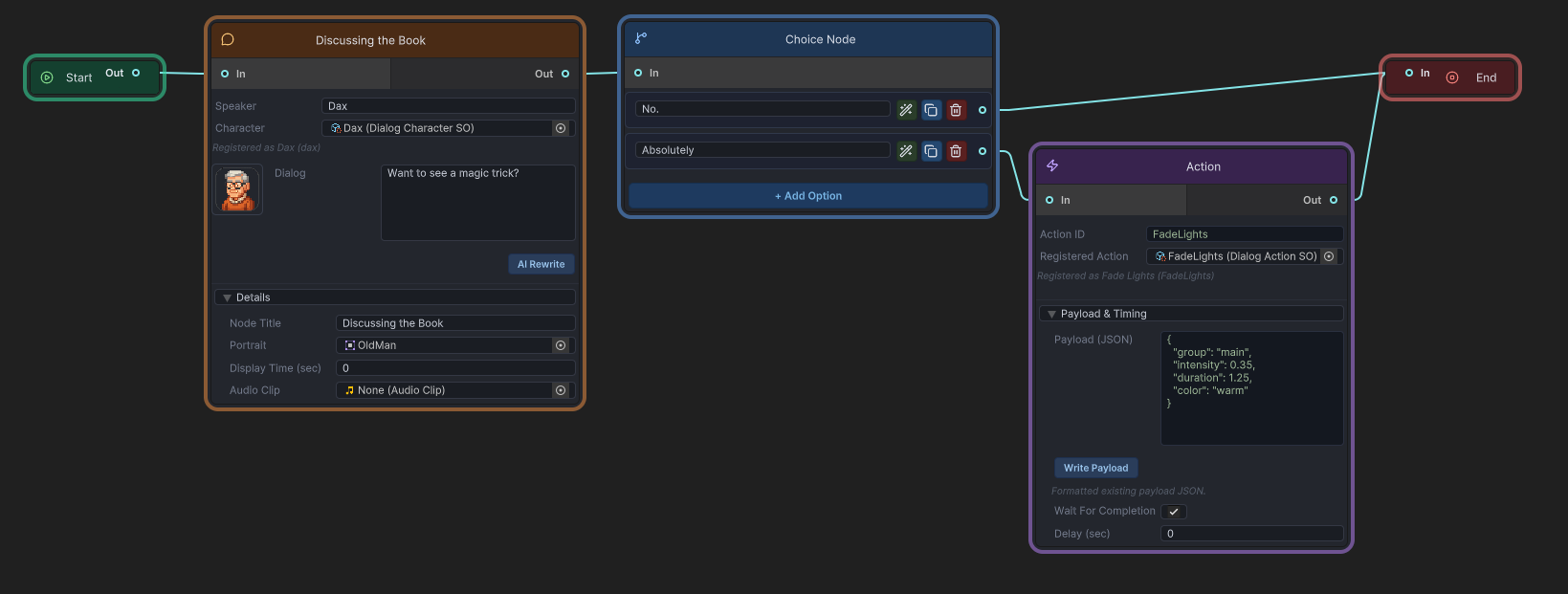Image resolution: width=1568 pixels, height=594 pixels.
Task: Click the 'Absolutely' option text field
Action: tap(762, 150)
